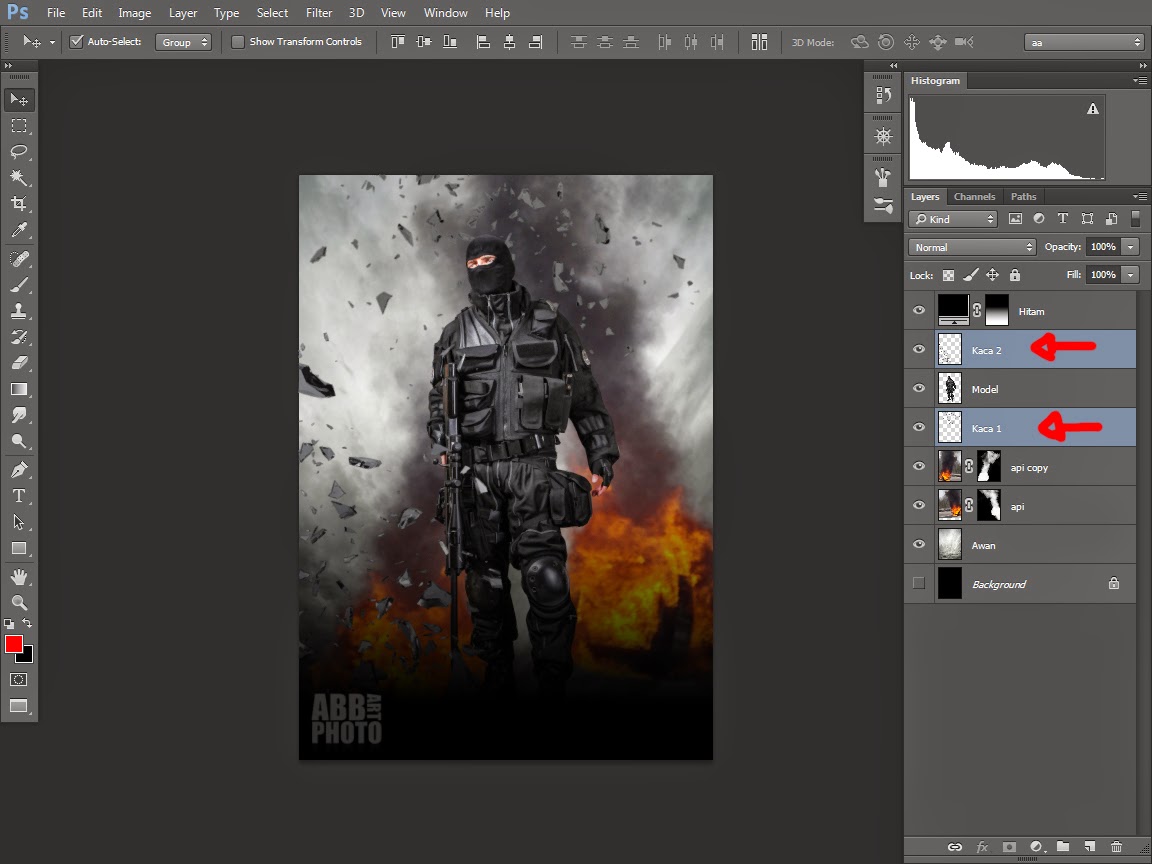Select the Zoom tool

point(19,602)
